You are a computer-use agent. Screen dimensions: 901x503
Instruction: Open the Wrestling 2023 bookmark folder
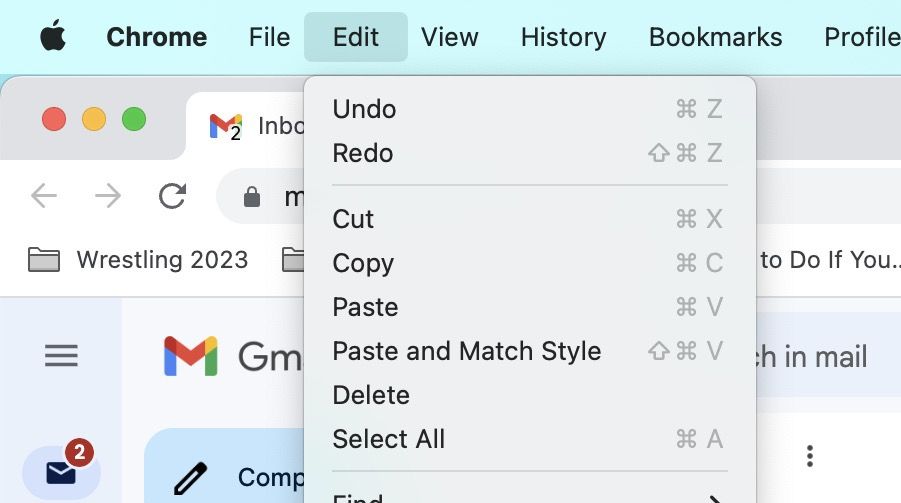[138, 260]
